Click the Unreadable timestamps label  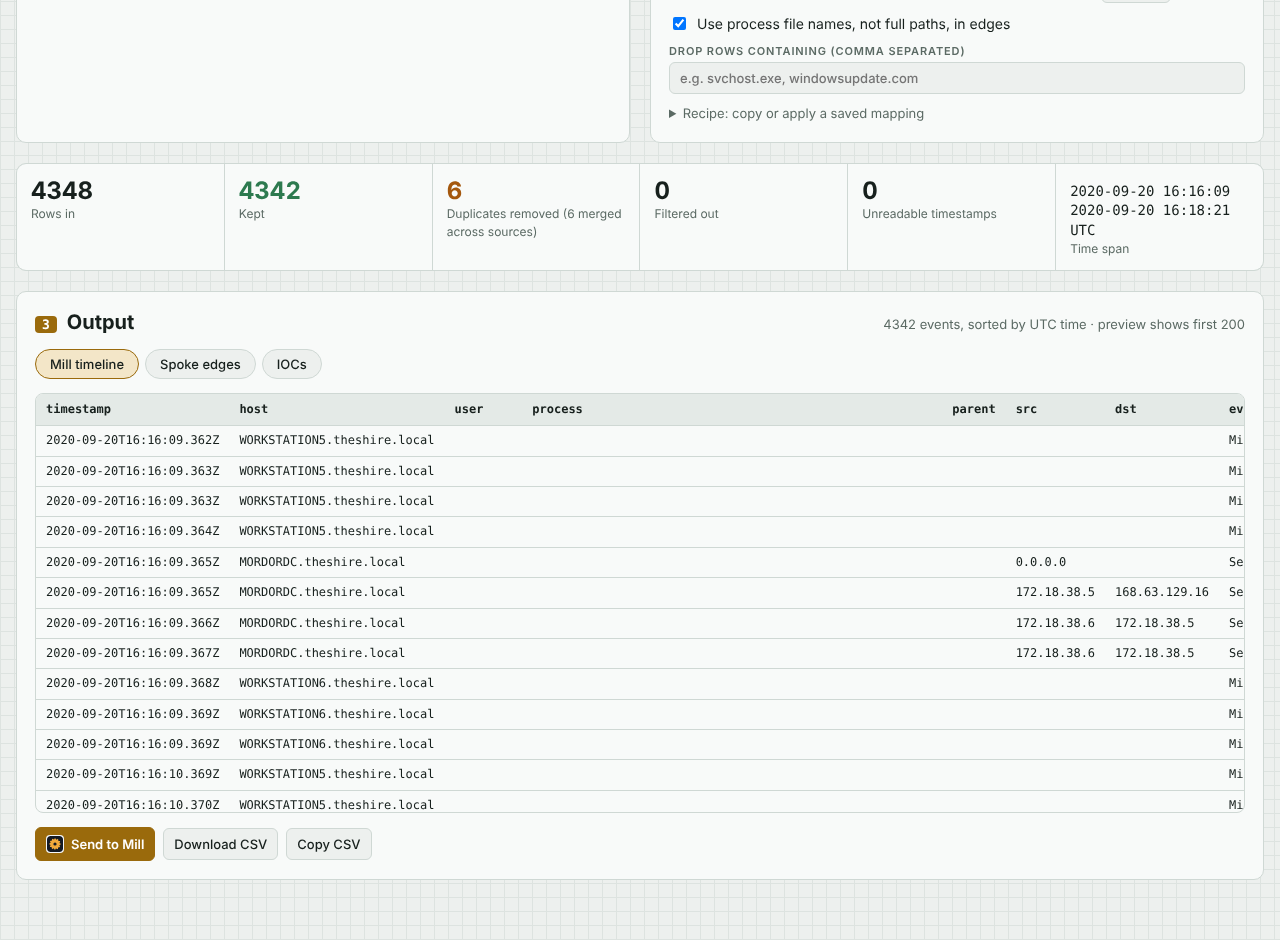930,214
